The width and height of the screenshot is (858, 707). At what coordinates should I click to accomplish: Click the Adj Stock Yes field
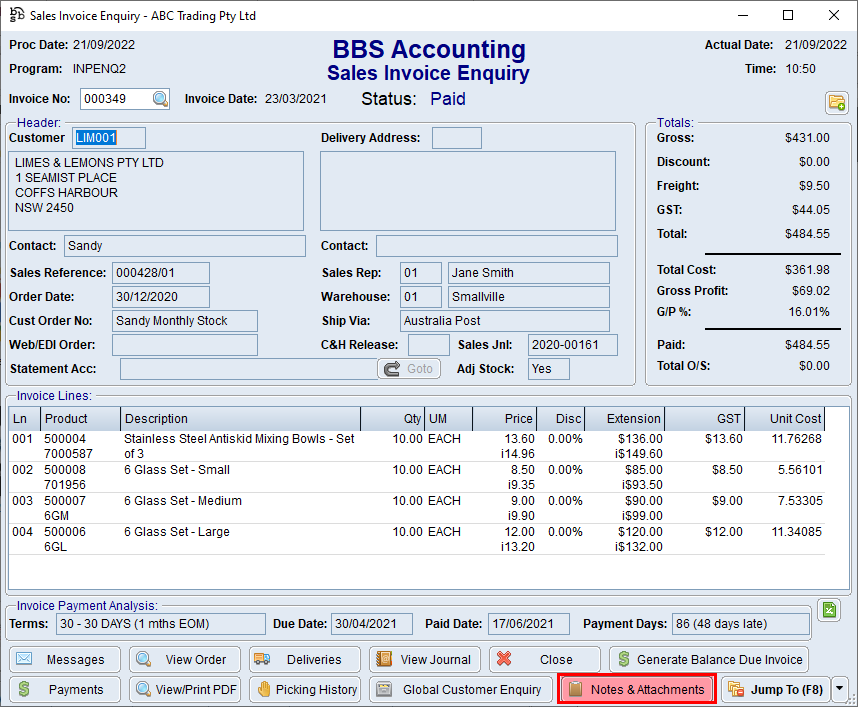click(x=548, y=368)
